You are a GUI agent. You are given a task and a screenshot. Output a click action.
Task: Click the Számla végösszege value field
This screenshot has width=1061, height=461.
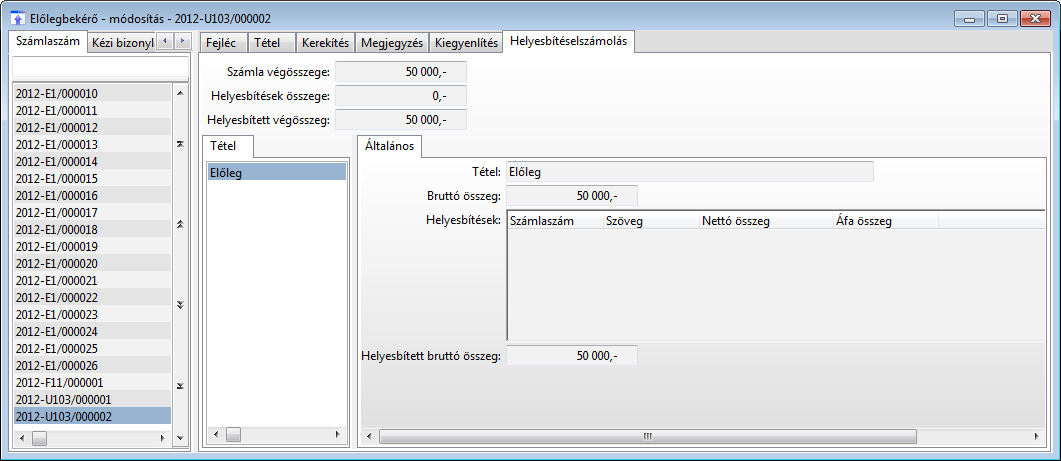pyautogui.click(x=401, y=70)
